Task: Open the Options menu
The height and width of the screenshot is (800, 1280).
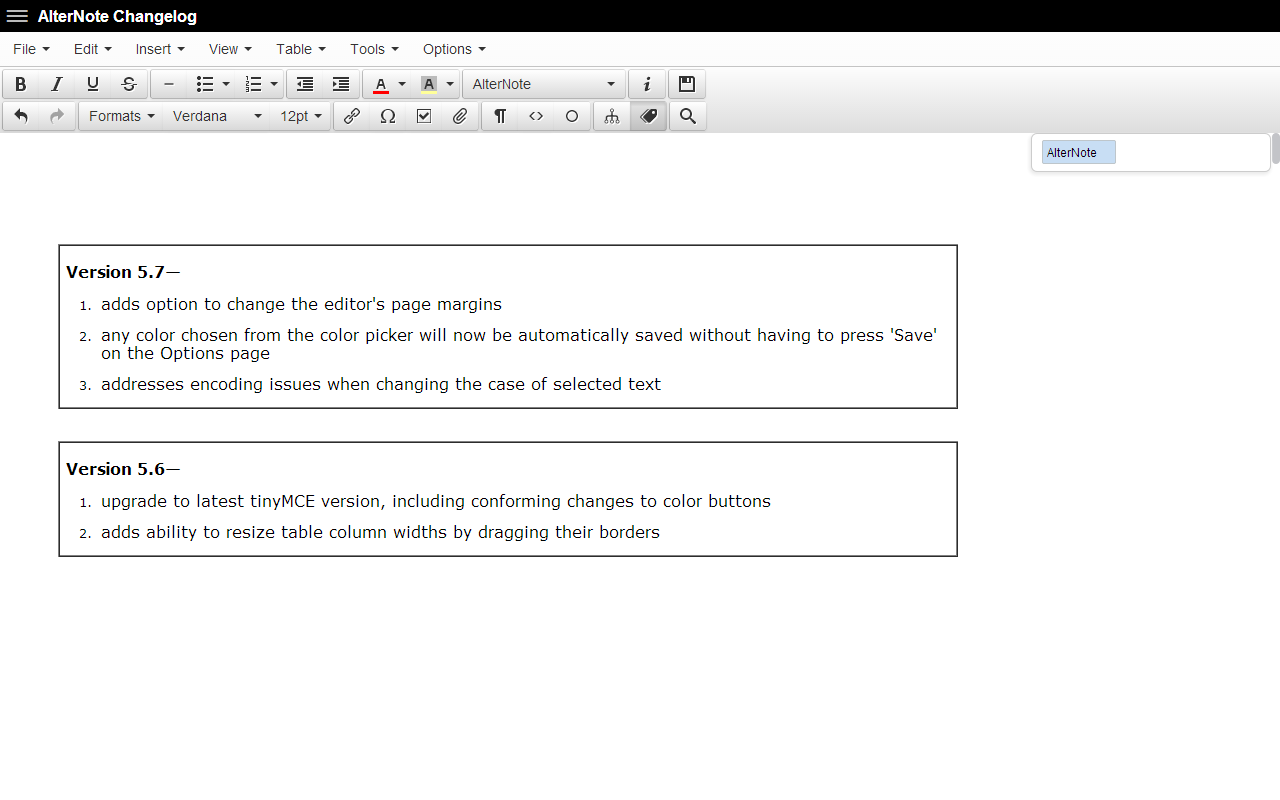Action: pos(454,49)
